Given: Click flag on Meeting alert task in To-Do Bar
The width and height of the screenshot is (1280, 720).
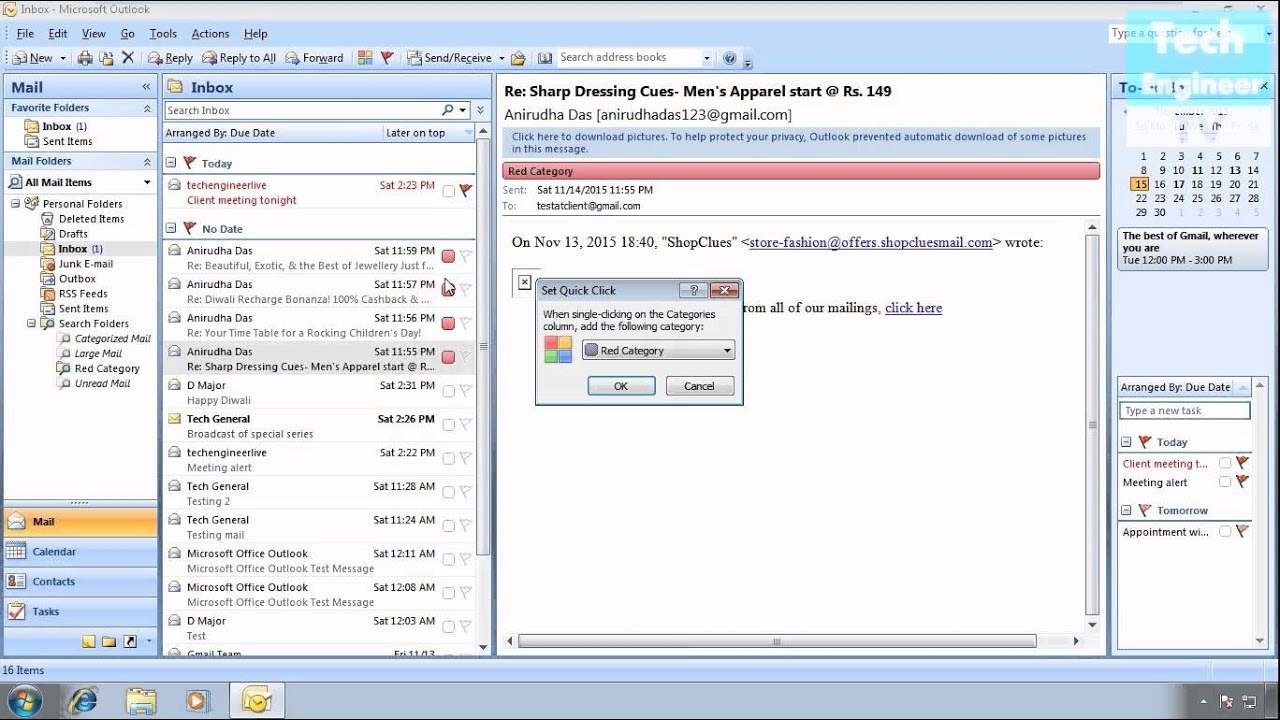Looking at the screenshot, I should tap(1242, 482).
